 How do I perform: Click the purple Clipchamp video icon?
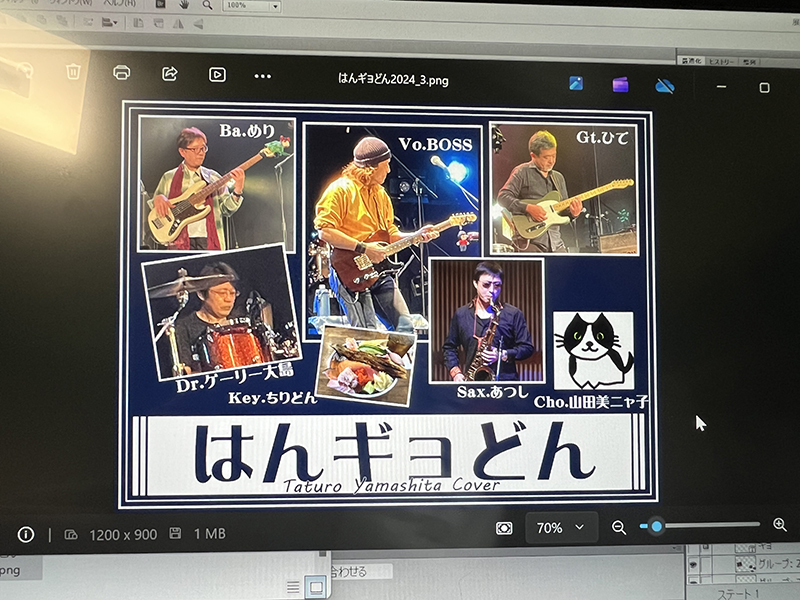[x=620, y=85]
